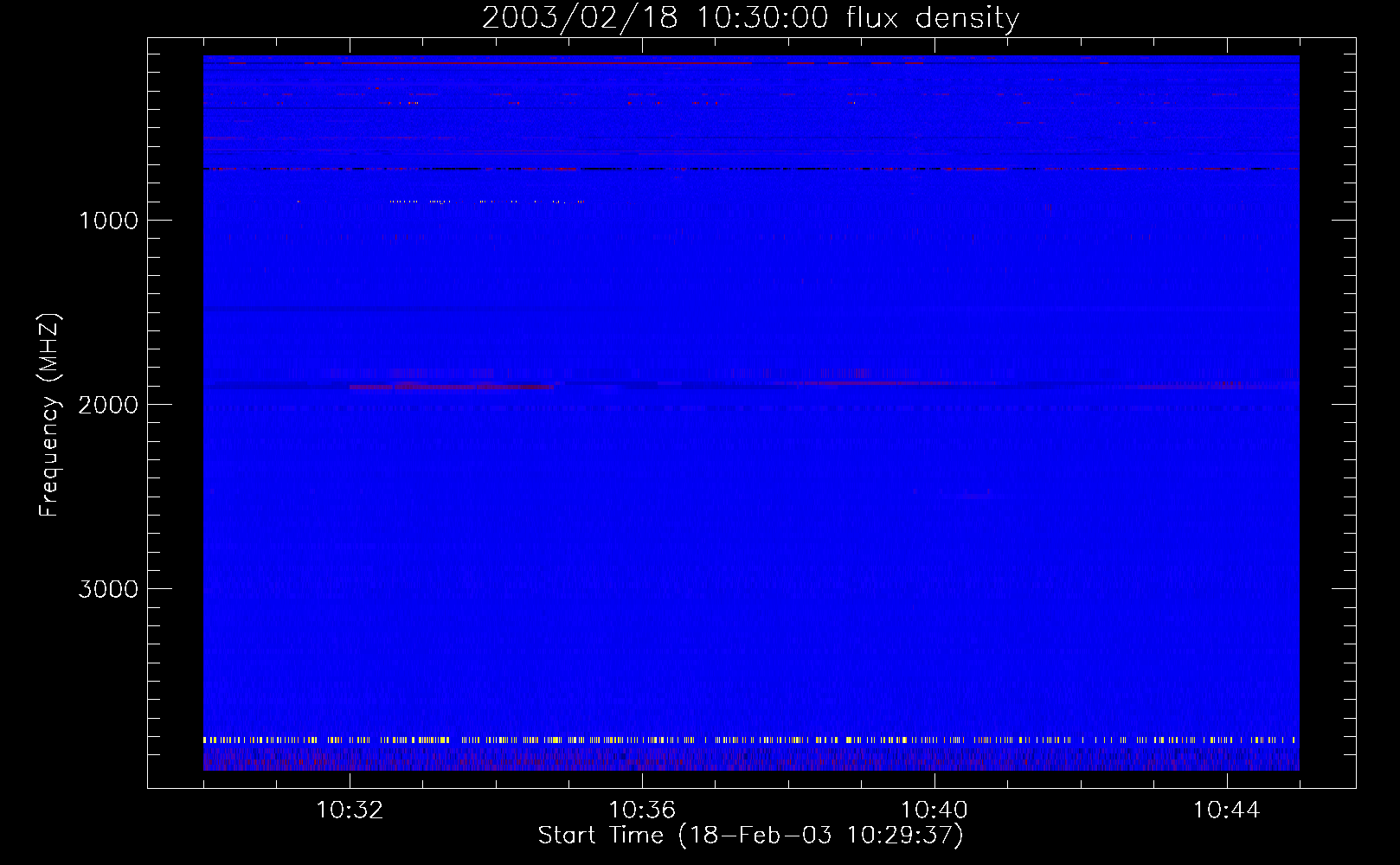Click the 10:40 time tick label
Screen dimensions: 1400x865
[x=934, y=811]
